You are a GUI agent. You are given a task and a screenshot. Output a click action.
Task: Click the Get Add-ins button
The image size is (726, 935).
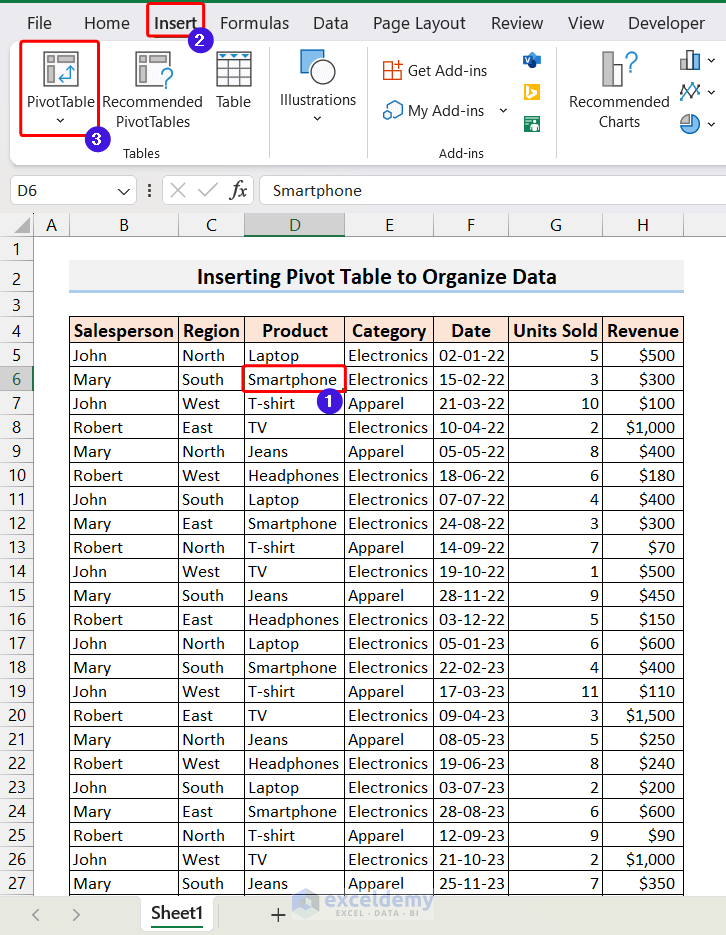436,70
